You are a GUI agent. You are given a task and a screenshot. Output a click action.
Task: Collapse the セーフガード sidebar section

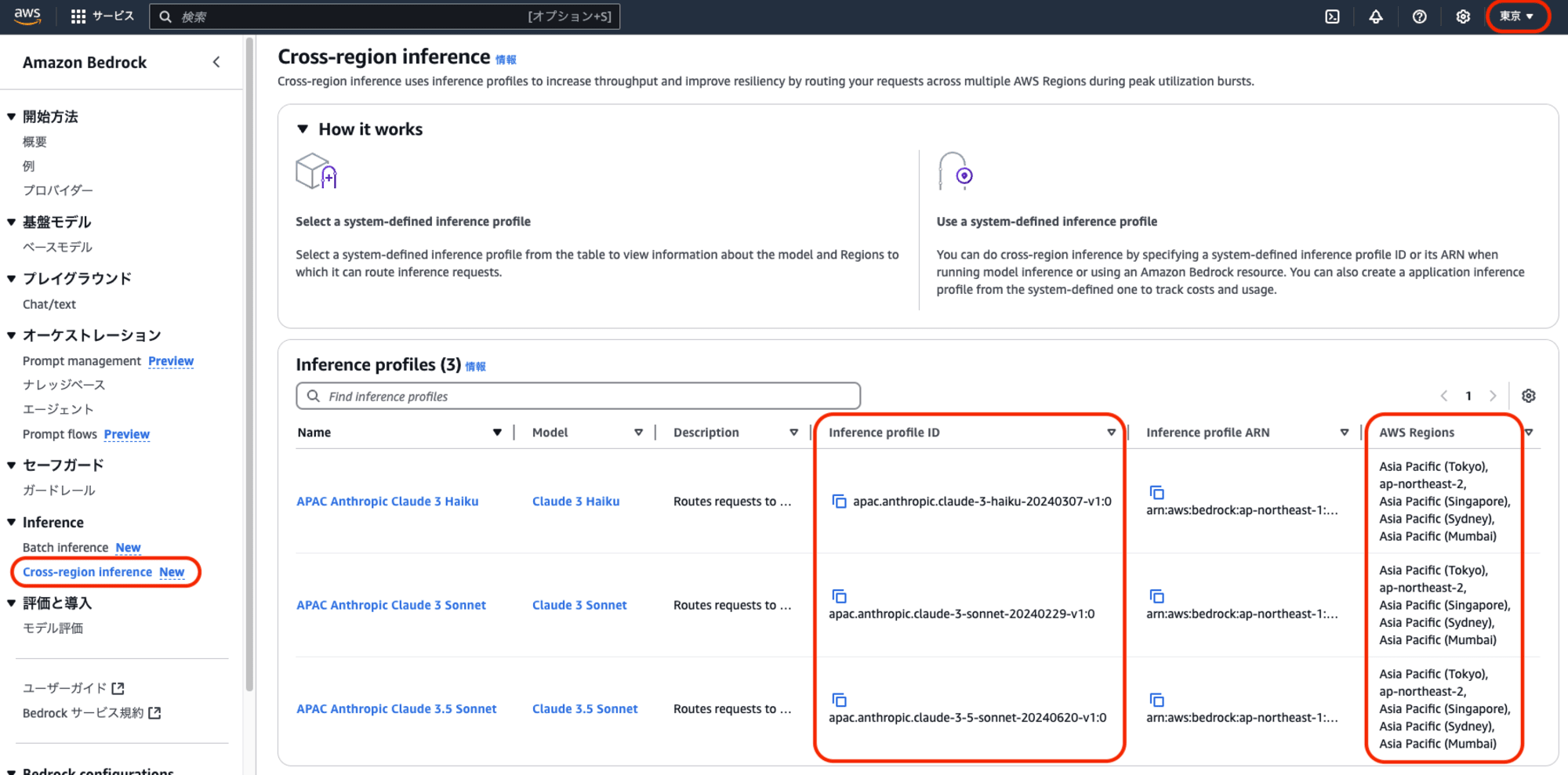click(x=11, y=465)
